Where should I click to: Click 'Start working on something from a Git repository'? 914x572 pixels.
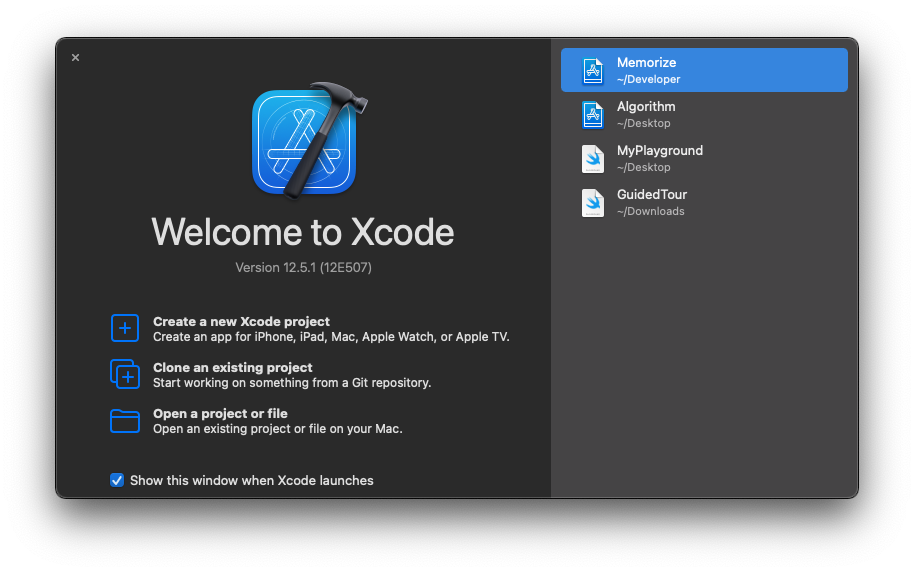point(292,383)
